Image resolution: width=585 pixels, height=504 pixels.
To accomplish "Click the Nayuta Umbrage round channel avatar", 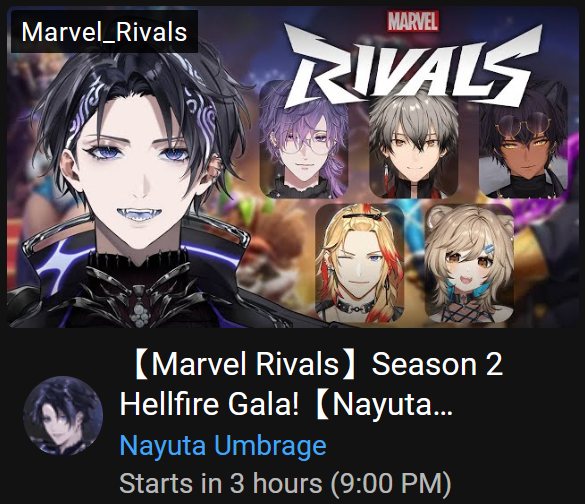I will (62, 416).
